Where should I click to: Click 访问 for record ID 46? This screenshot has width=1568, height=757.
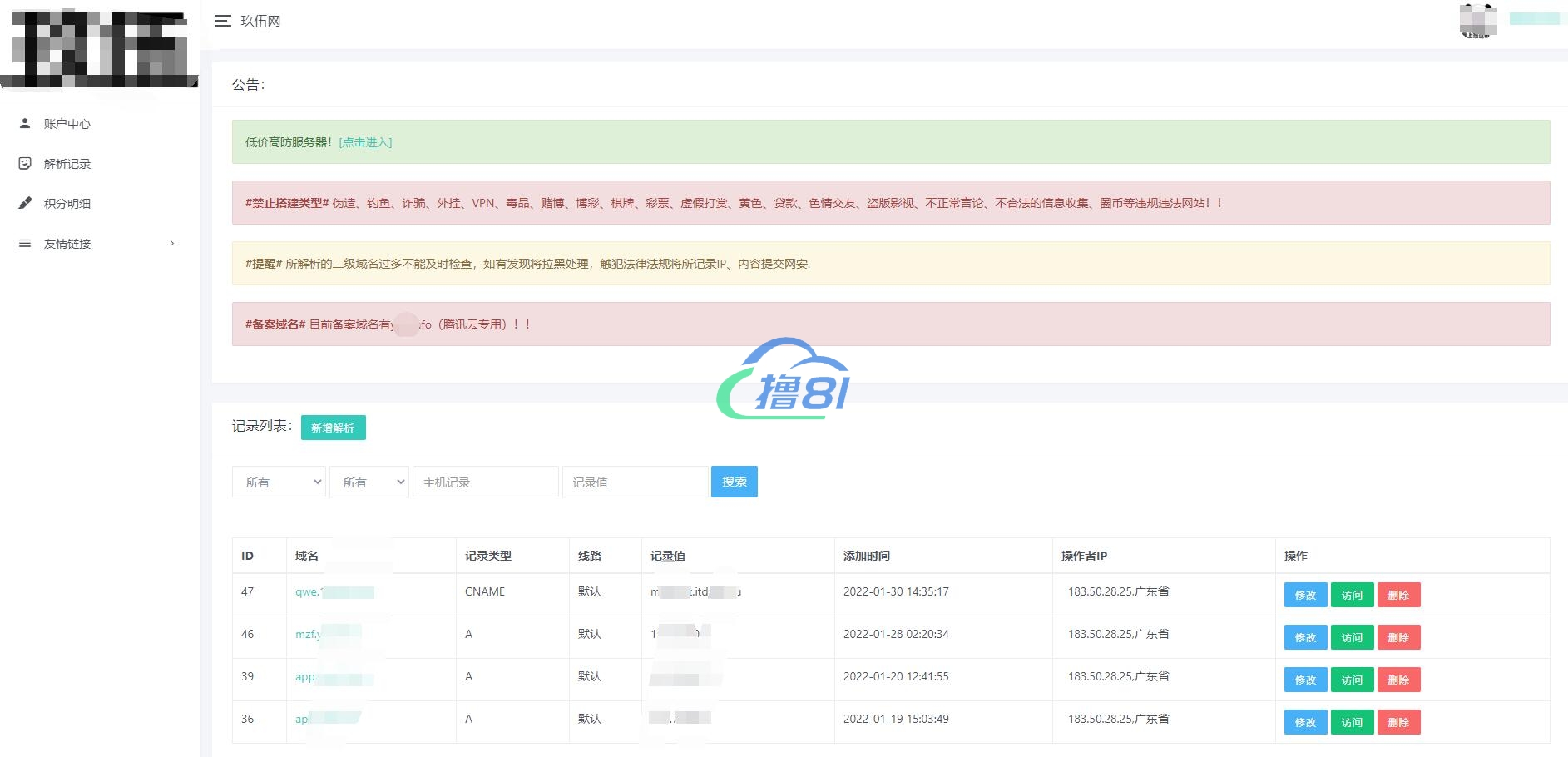1352,638
